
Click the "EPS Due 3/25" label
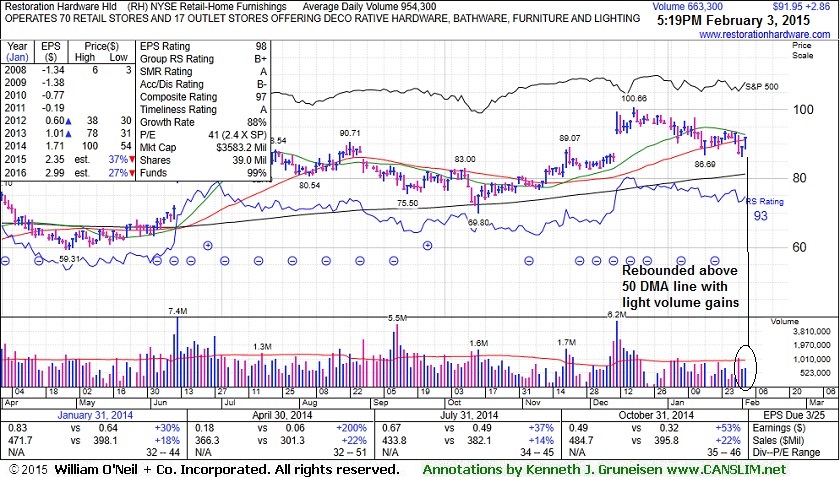(x=794, y=415)
